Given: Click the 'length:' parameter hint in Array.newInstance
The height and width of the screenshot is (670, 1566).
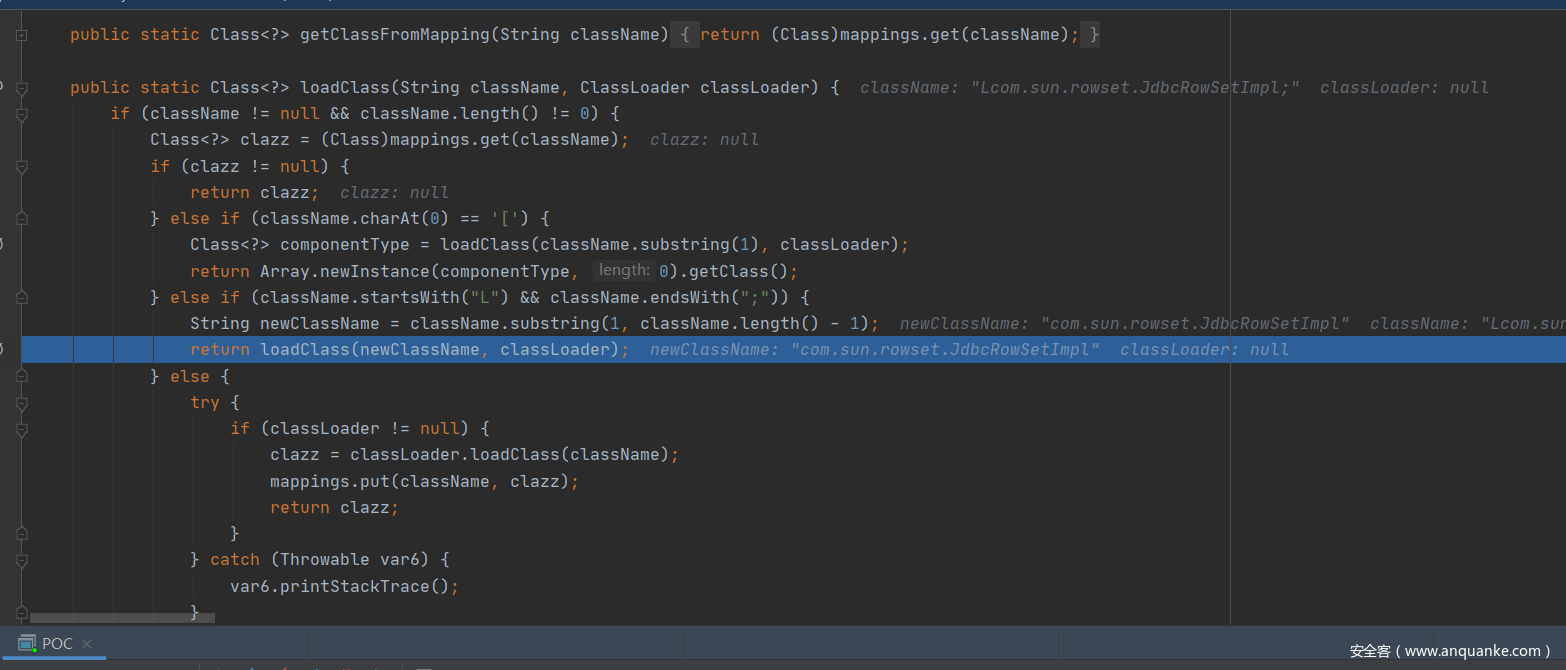Looking at the screenshot, I should (624, 271).
